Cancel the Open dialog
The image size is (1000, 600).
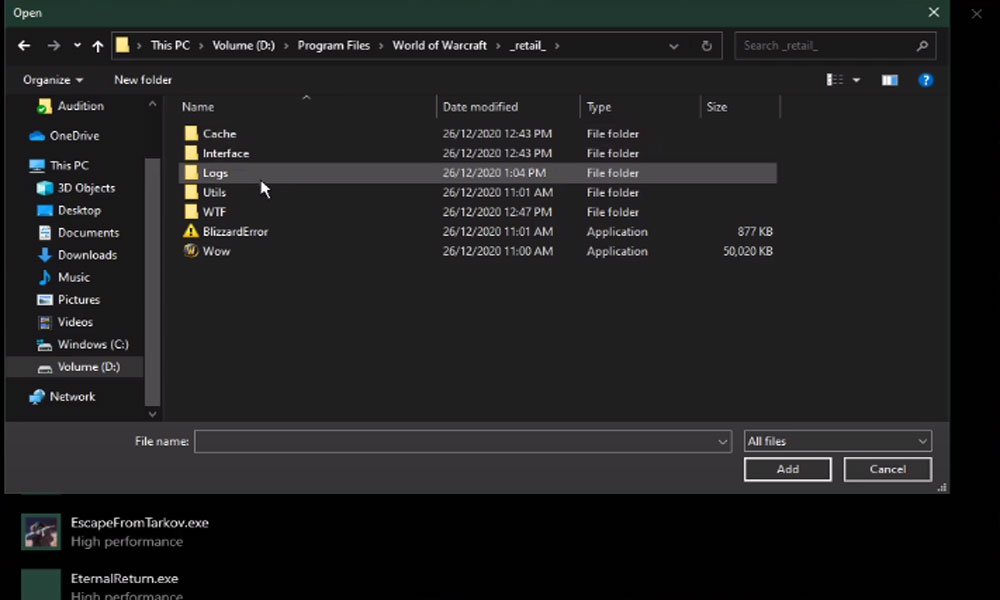(887, 469)
